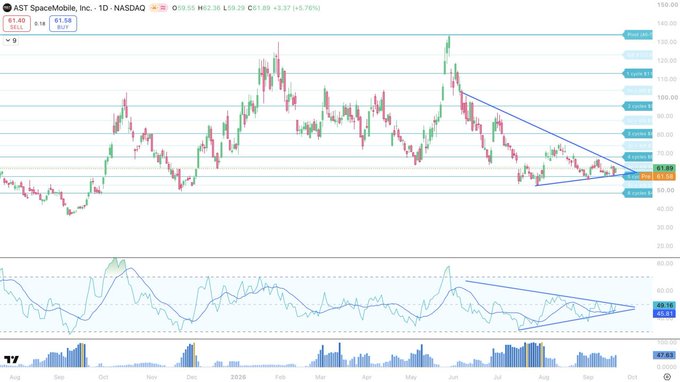Click the sun-shaped market status icon
This screenshot has height=382, width=680.
point(154,8)
